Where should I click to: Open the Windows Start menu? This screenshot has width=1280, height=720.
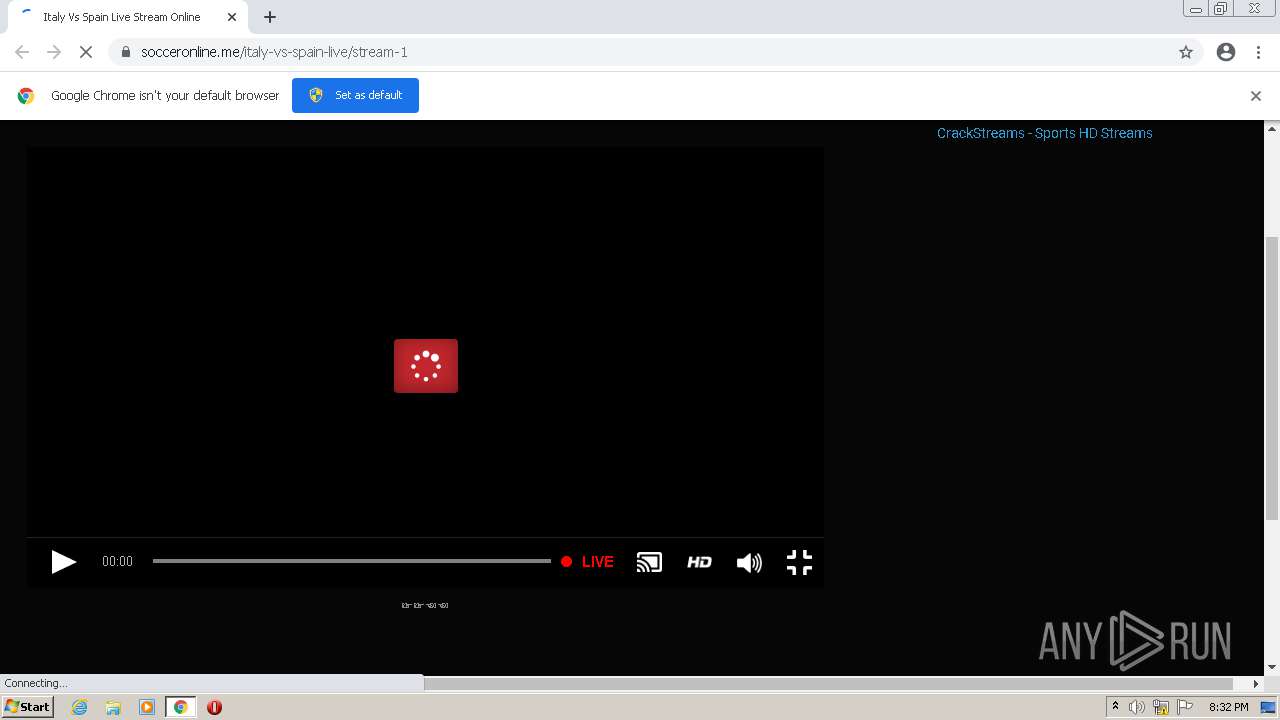(x=27, y=707)
